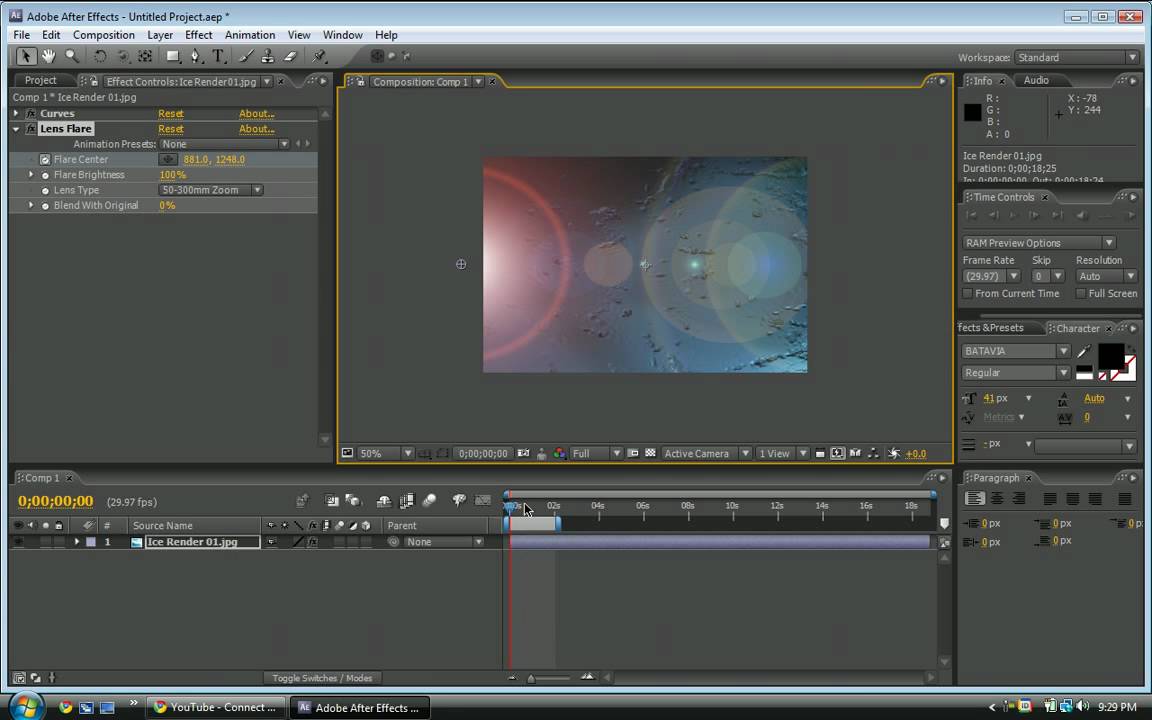The image size is (1152, 720).
Task: Open the 50% magnification dropdown
Action: (385, 453)
